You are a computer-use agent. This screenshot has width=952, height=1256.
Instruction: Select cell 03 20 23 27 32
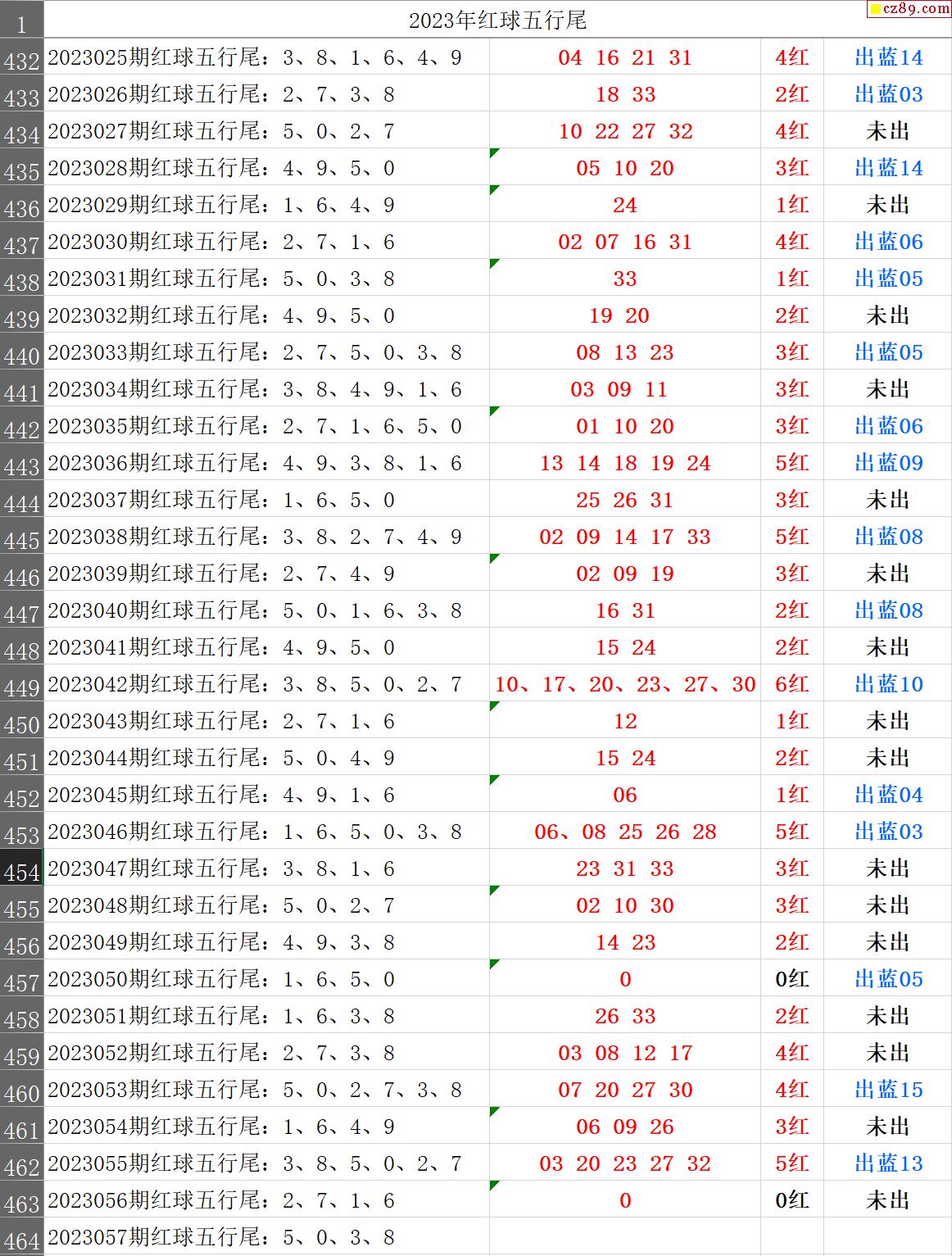625,1163
